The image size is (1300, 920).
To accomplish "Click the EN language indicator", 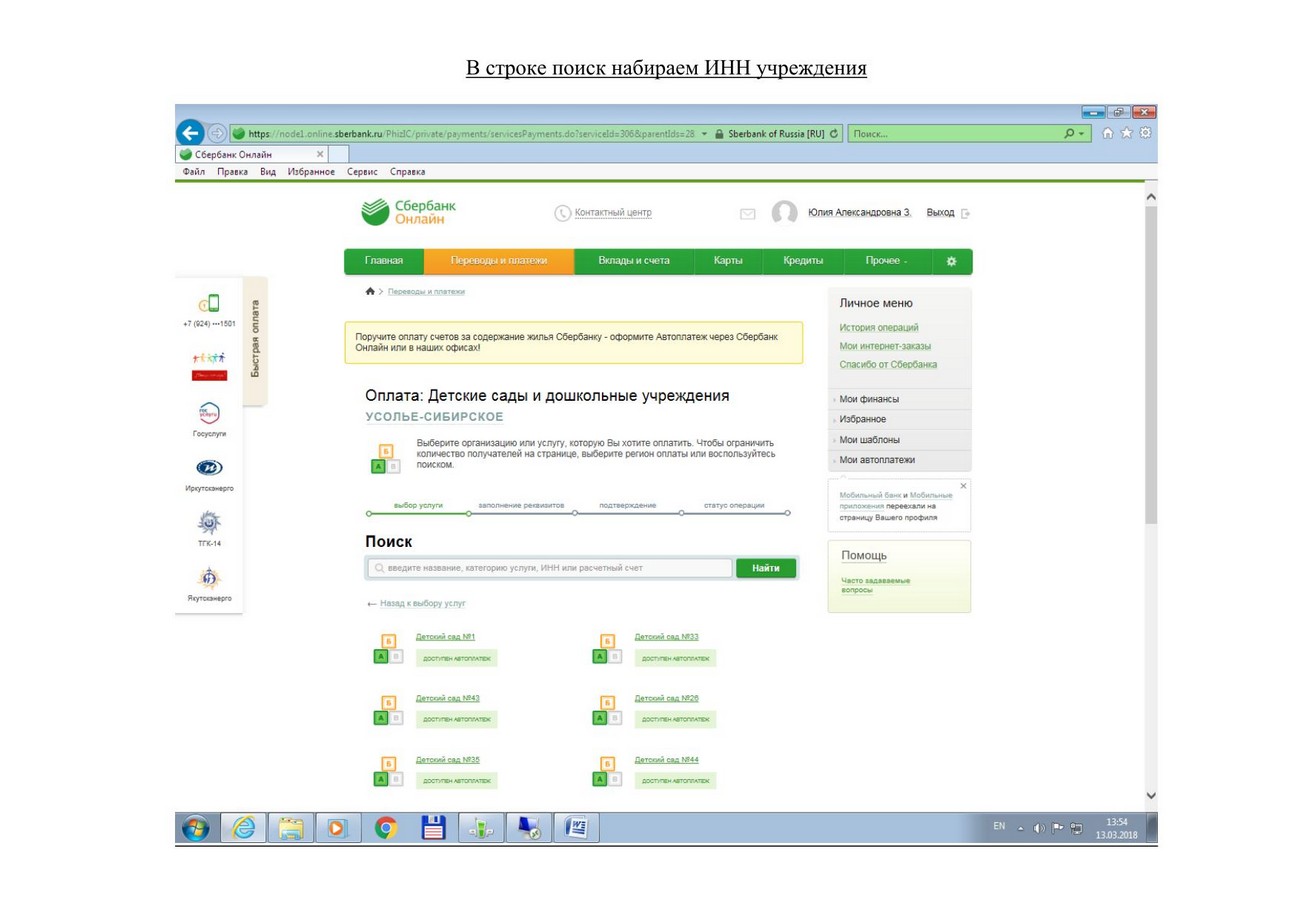I will (x=999, y=827).
